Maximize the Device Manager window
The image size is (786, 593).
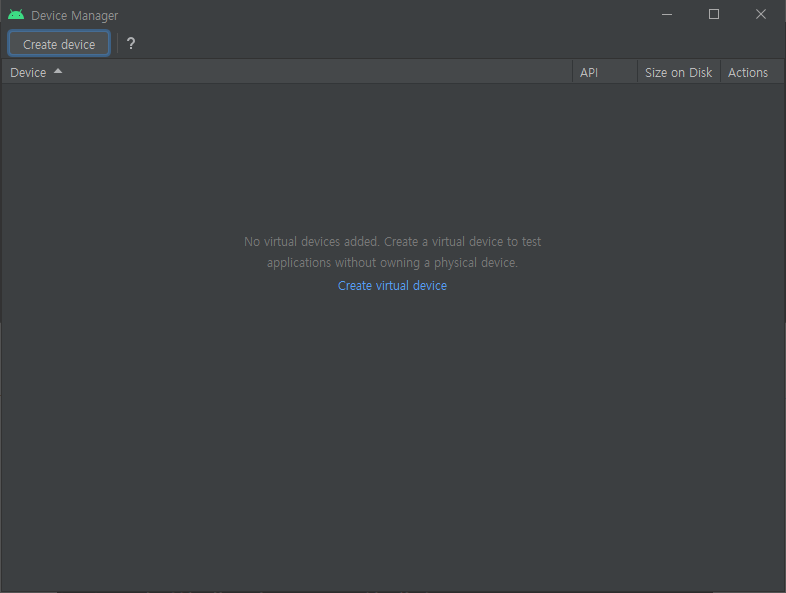(x=714, y=15)
